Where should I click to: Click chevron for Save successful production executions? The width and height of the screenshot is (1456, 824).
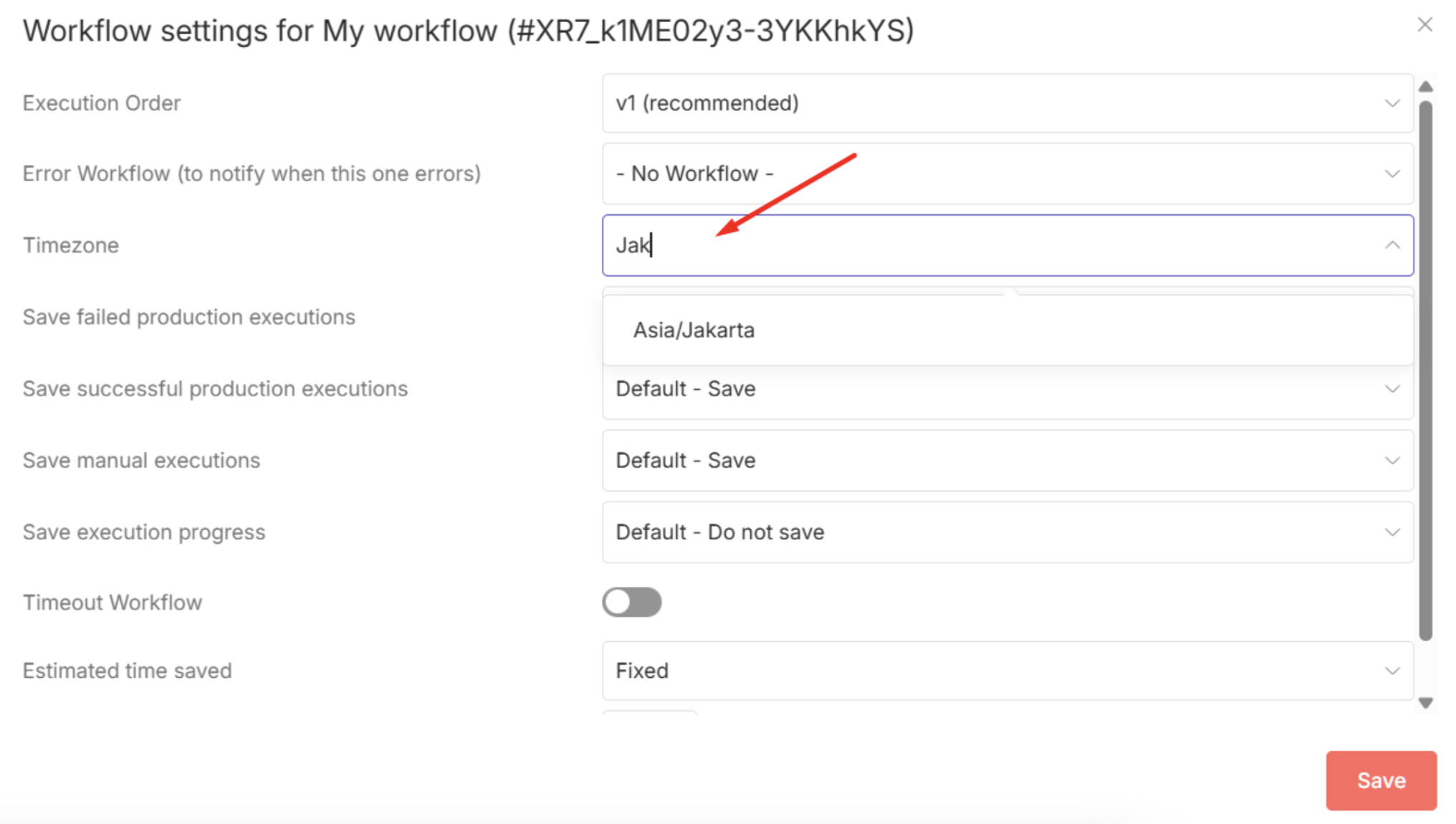[x=1392, y=389]
